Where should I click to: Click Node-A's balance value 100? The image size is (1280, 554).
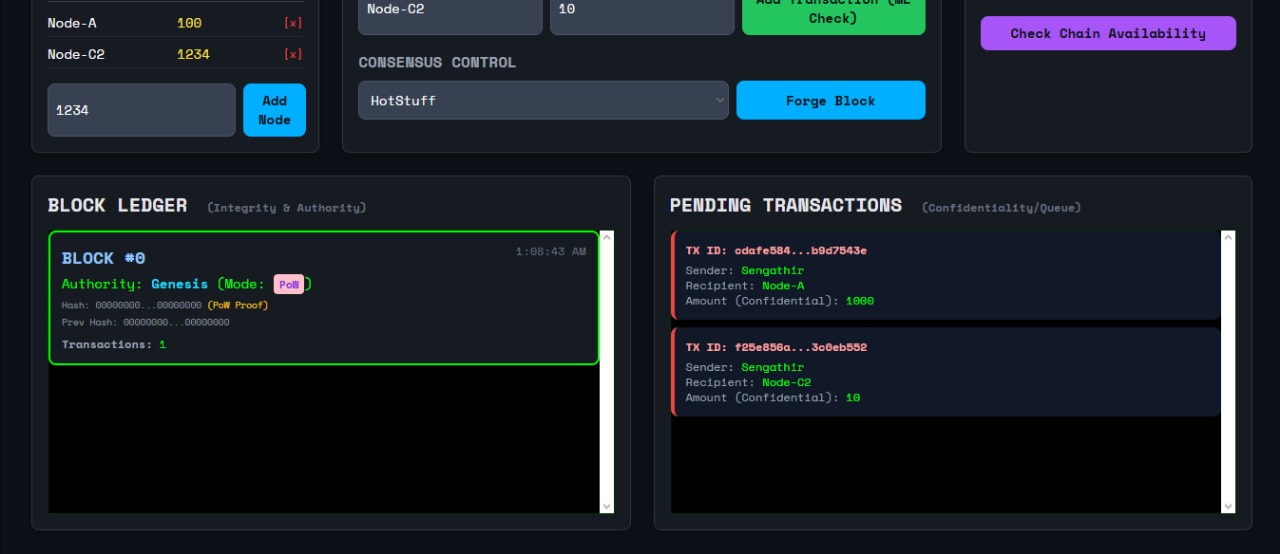tap(189, 23)
